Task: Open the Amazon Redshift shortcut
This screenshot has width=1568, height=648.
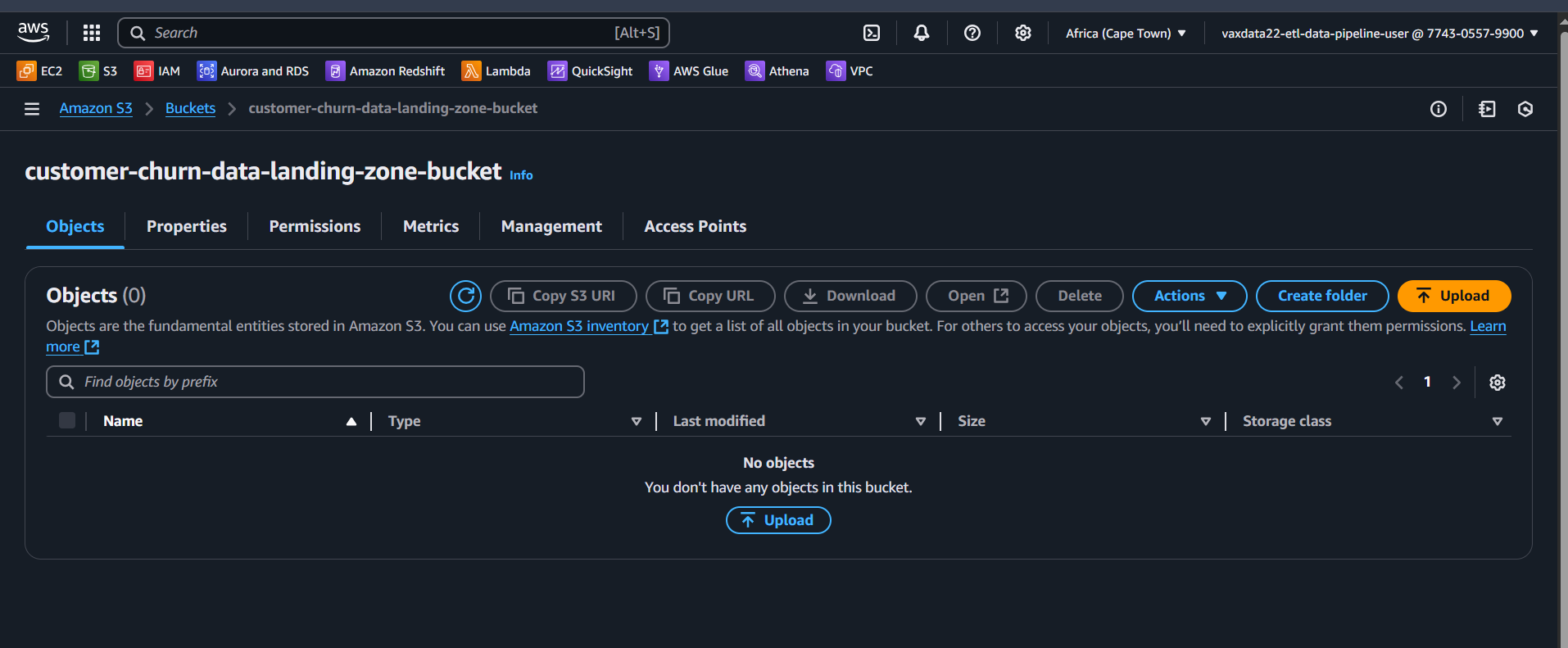Action: tap(385, 71)
